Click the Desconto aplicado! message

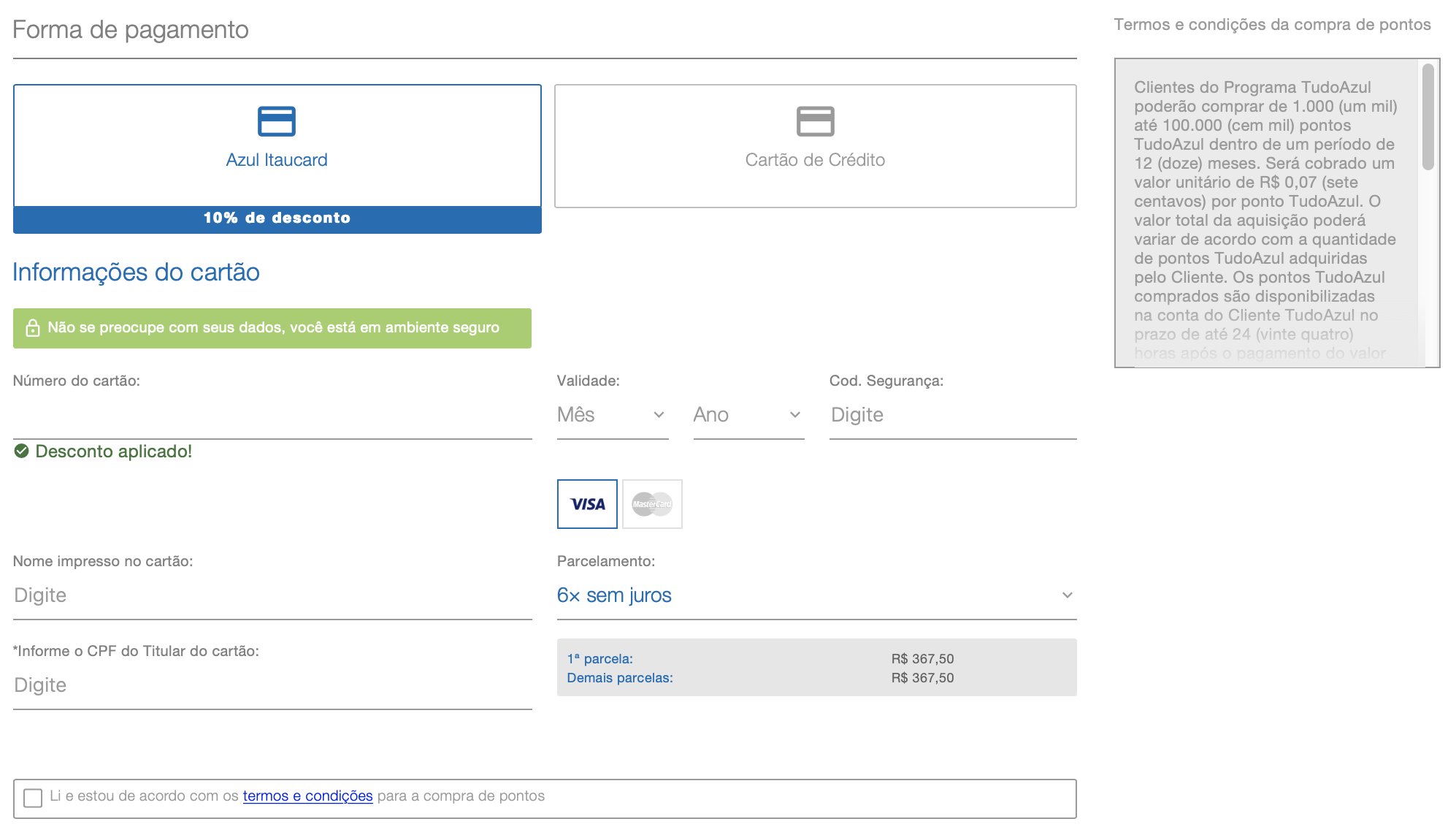113,451
